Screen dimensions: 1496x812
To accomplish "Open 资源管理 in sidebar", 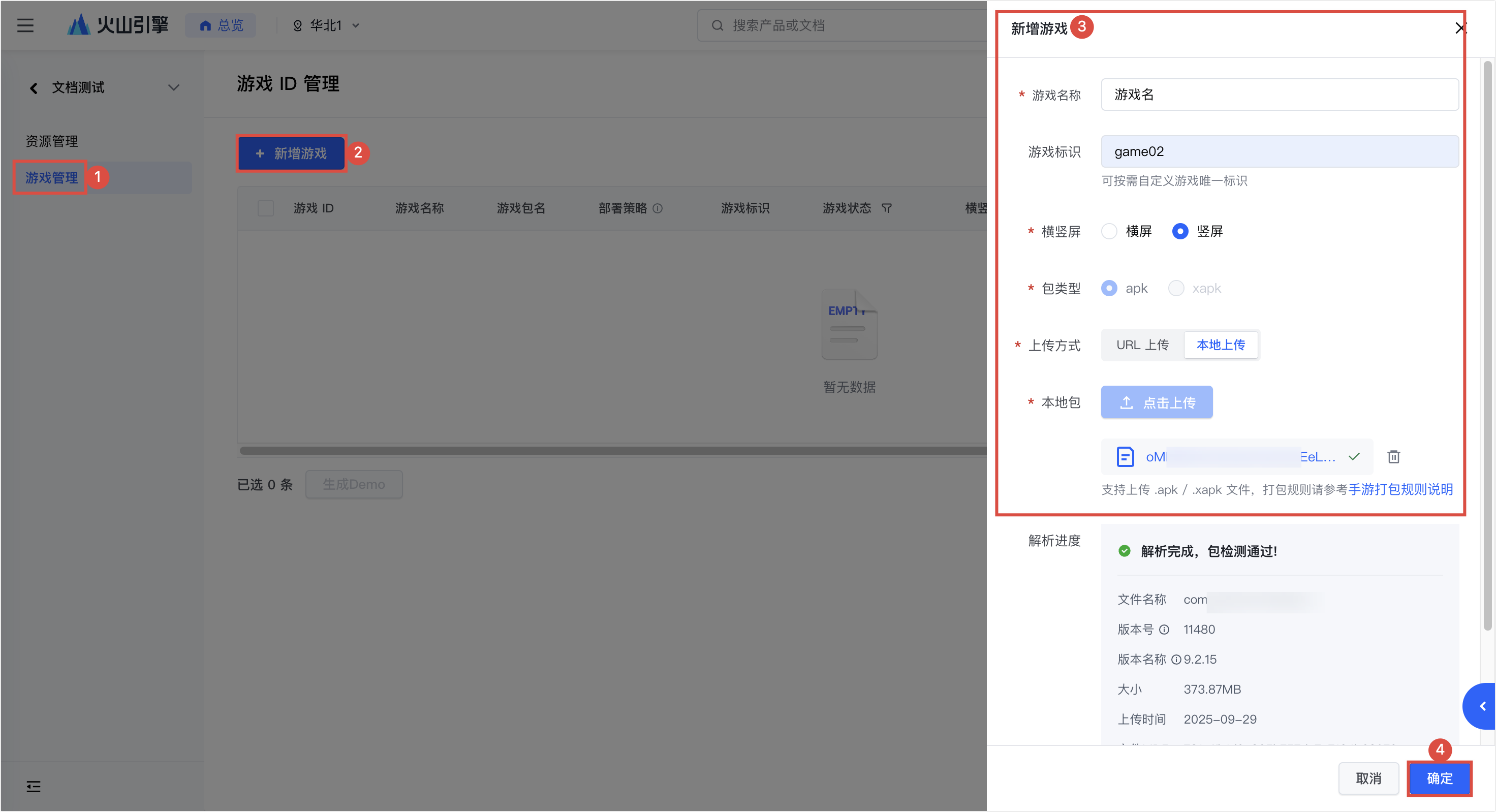I will coord(52,141).
